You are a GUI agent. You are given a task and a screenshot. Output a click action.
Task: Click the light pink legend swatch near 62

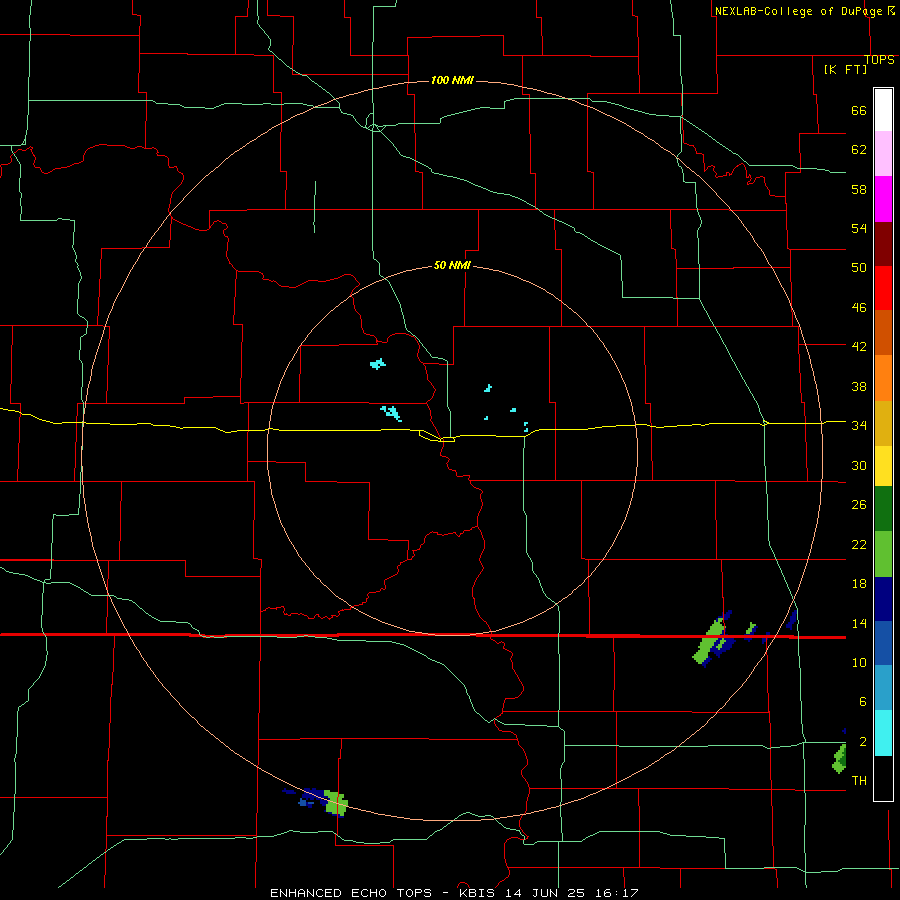point(883,153)
